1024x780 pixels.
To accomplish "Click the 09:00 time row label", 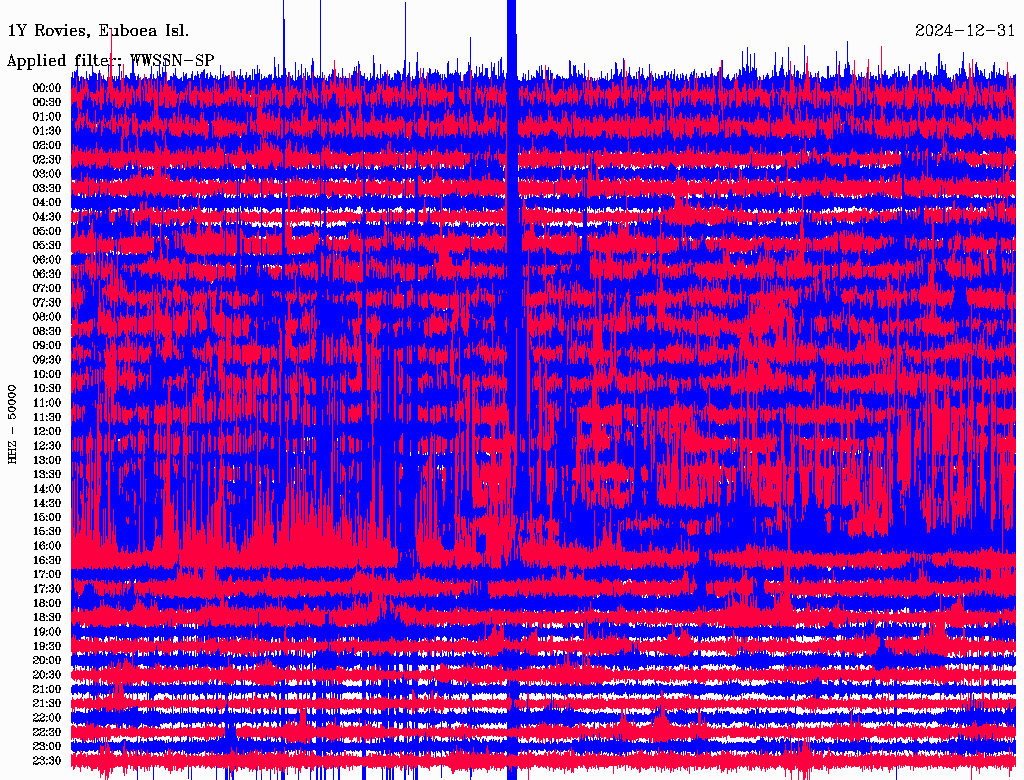I will coord(47,346).
